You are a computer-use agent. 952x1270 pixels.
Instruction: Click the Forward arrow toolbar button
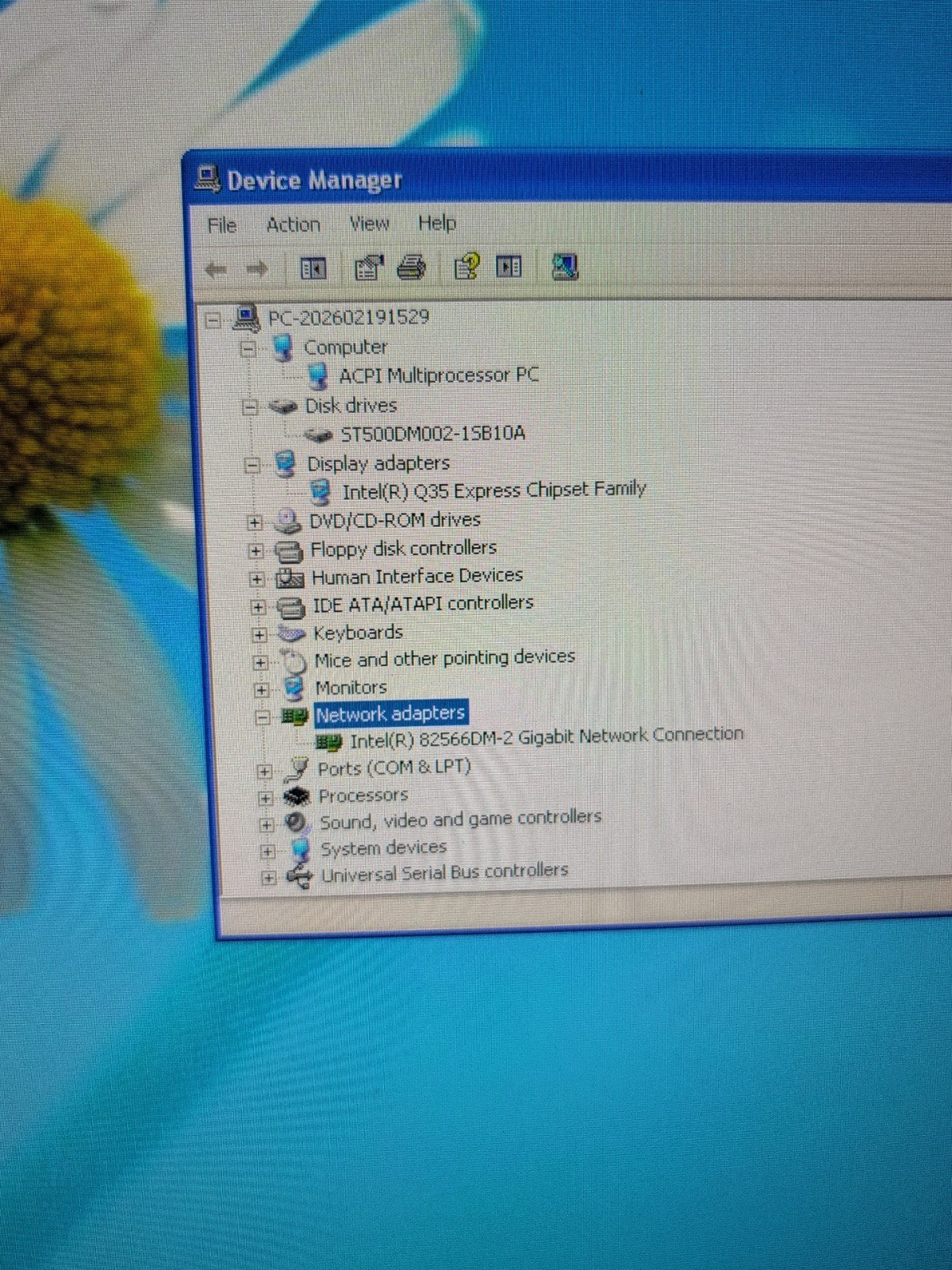(257, 270)
